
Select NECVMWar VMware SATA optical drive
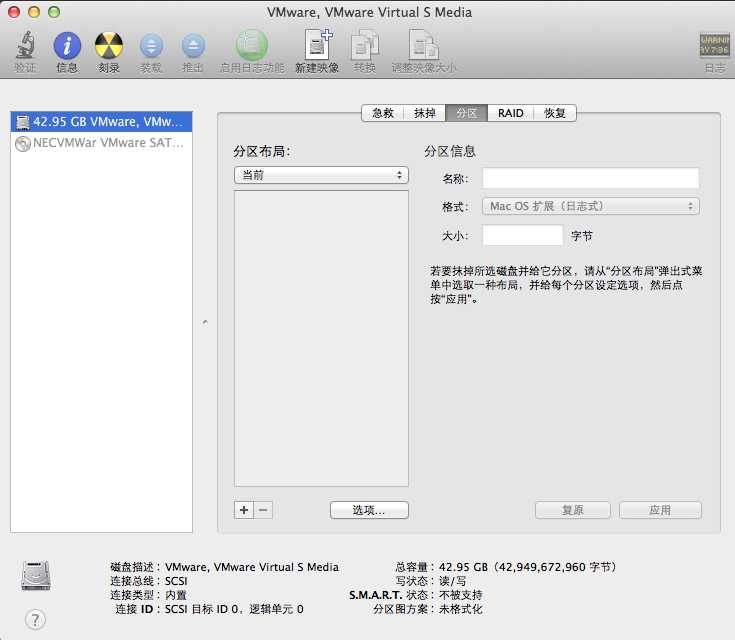point(101,143)
